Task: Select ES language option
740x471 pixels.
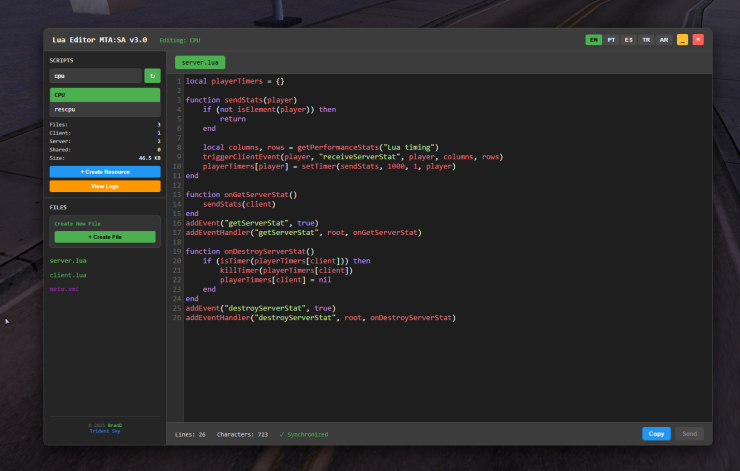Action: [x=628, y=39]
